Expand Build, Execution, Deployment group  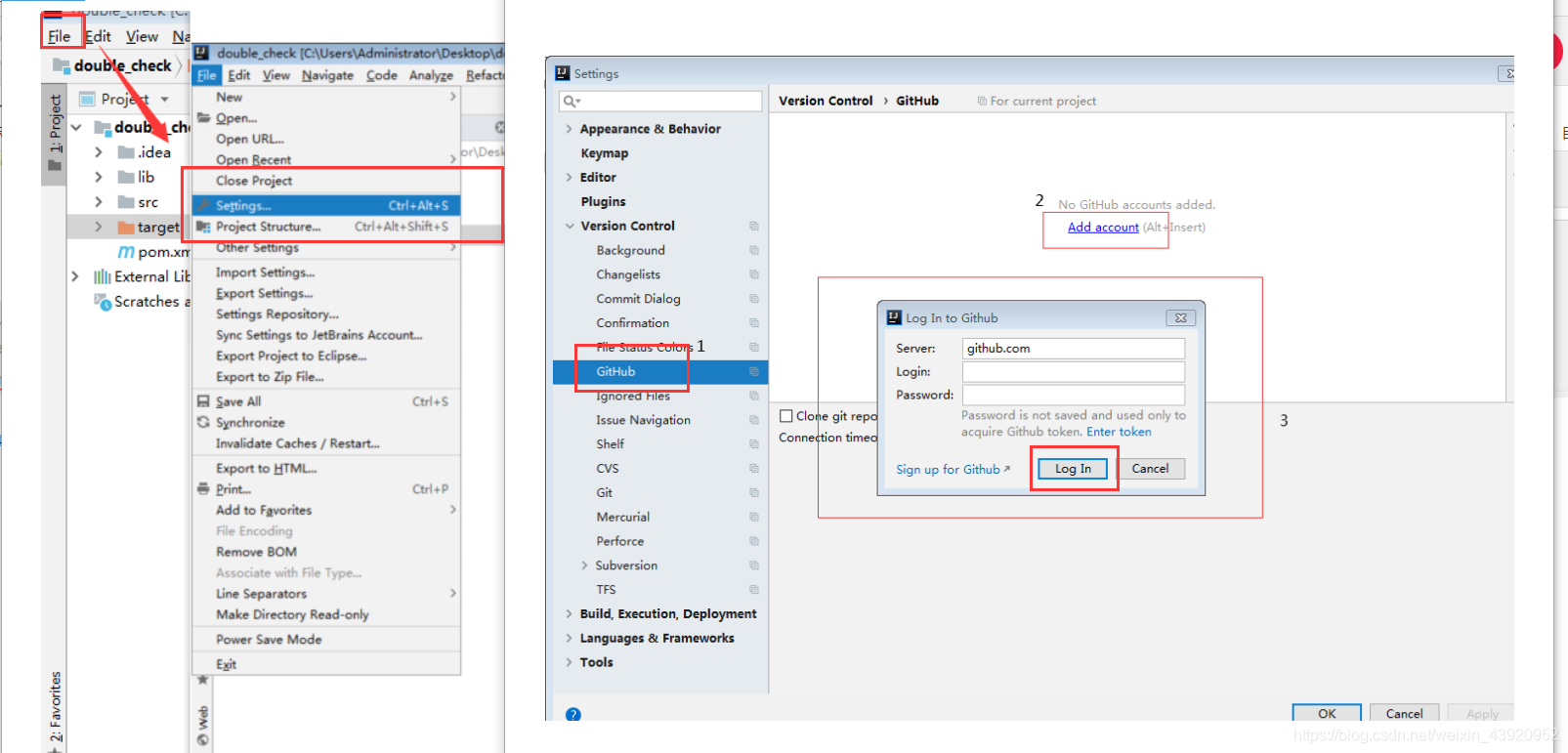569,613
